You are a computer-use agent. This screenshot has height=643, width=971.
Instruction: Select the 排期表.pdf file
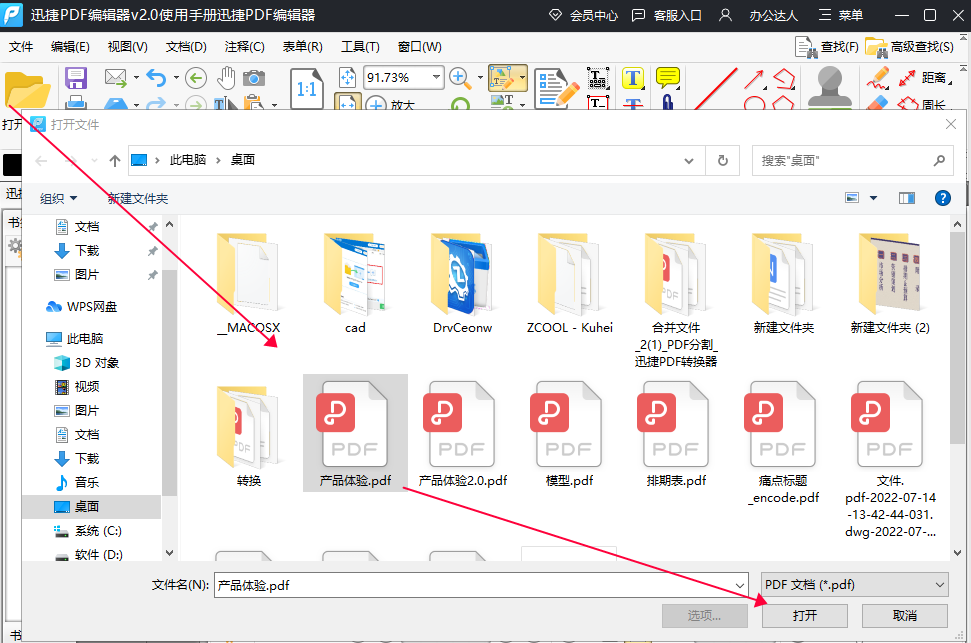[x=676, y=434]
